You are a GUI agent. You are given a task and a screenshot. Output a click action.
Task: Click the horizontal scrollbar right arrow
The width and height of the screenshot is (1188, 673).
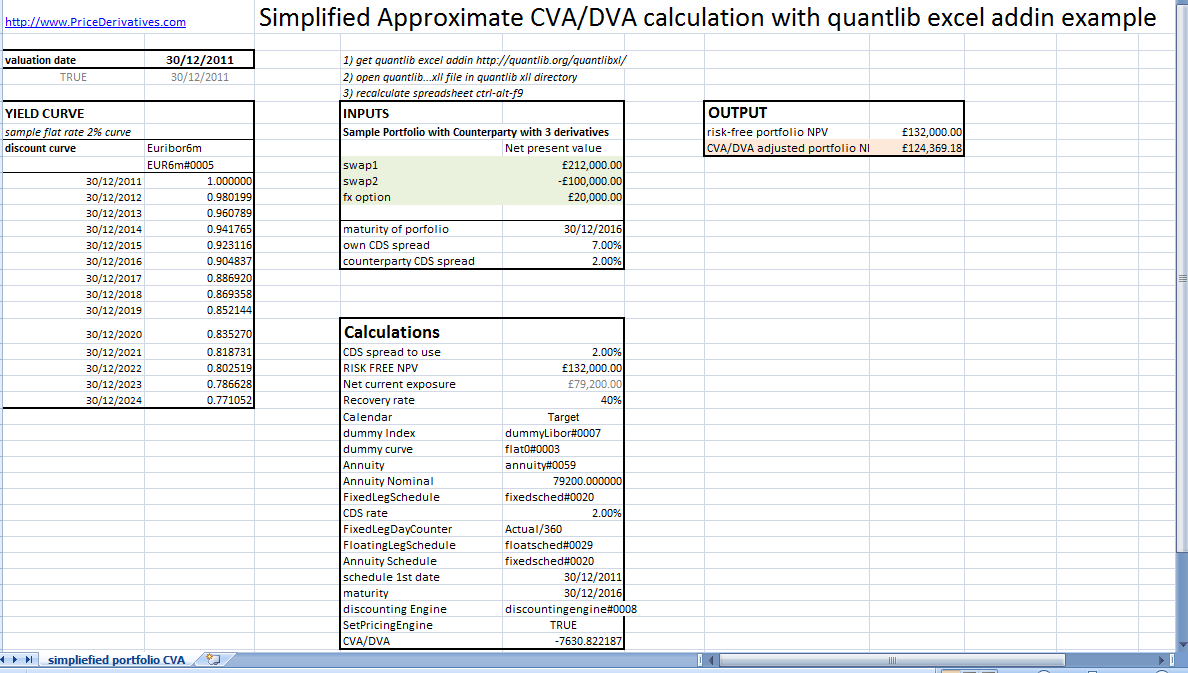point(1160,659)
